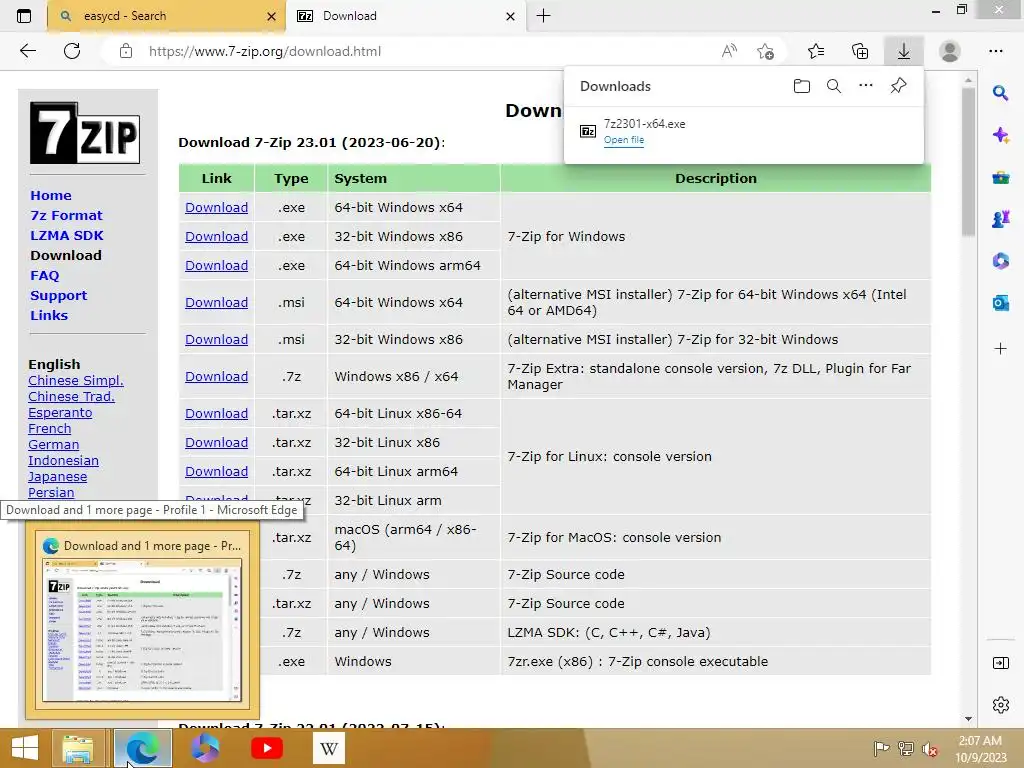
Task: Download 32-bit Windows x86 .exe
Action: click(x=216, y=236)
